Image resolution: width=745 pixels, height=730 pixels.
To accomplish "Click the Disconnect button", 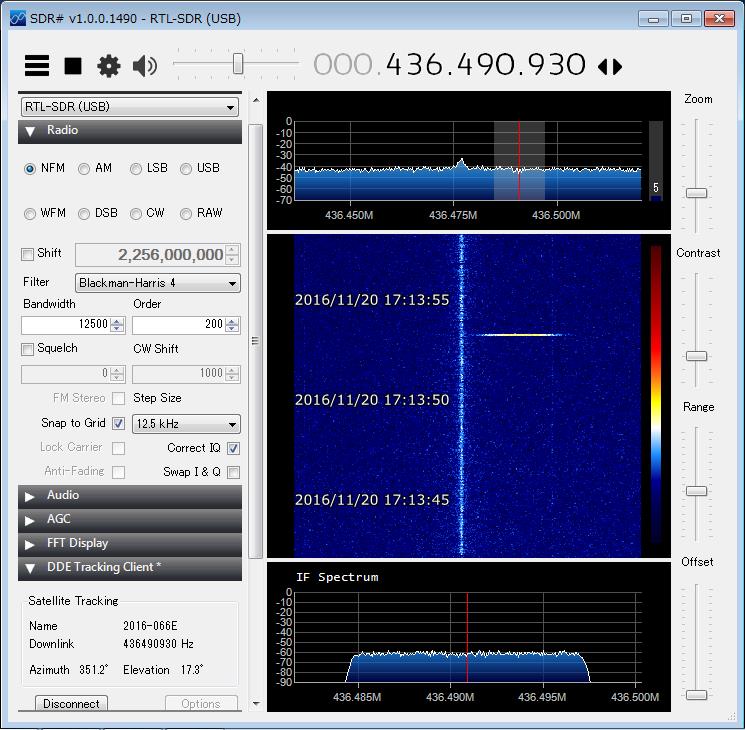I will [71, 703].
